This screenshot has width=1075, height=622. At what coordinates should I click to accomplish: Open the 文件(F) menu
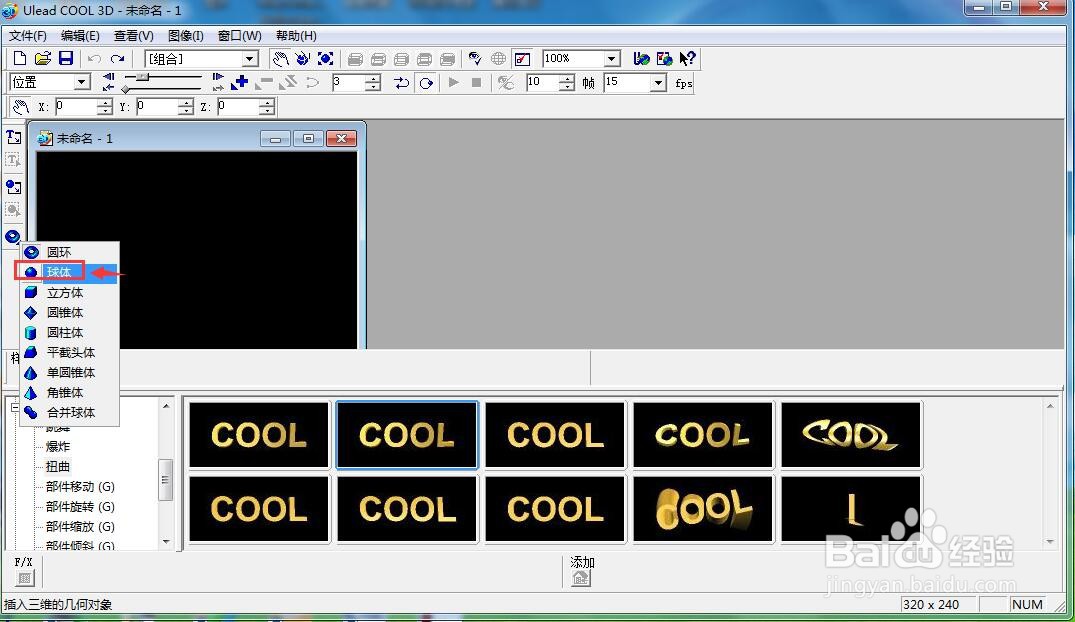point(27,36)
